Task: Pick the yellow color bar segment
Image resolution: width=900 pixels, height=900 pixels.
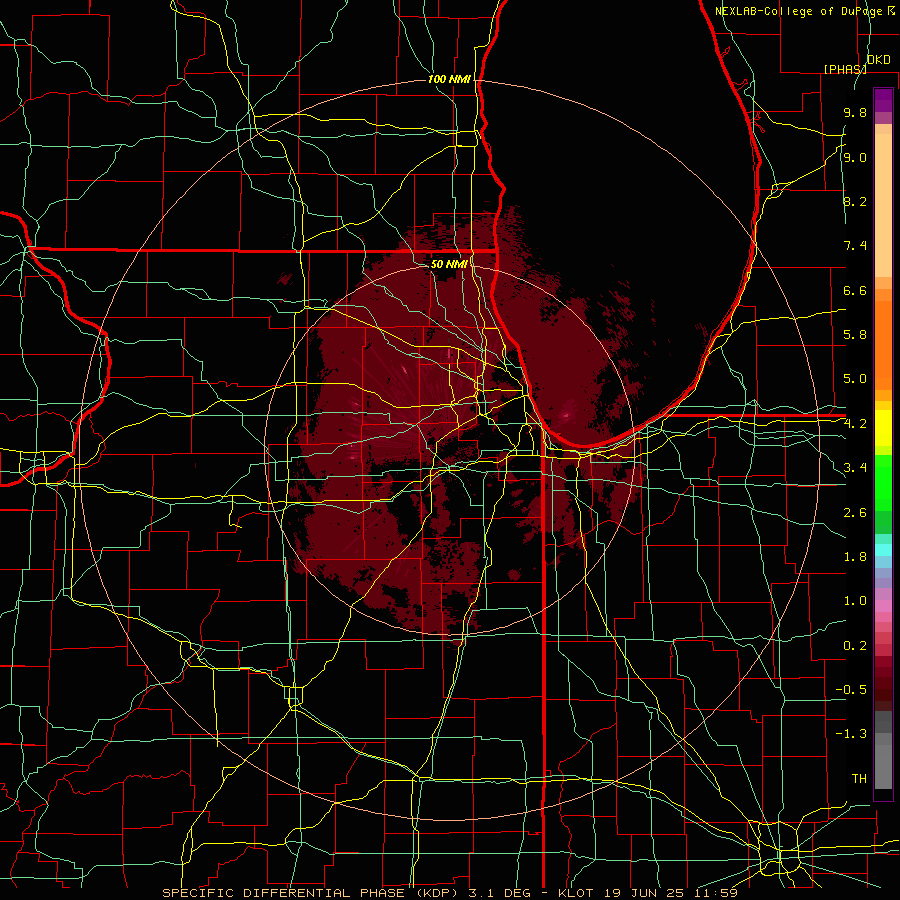Action: [883, 428]
